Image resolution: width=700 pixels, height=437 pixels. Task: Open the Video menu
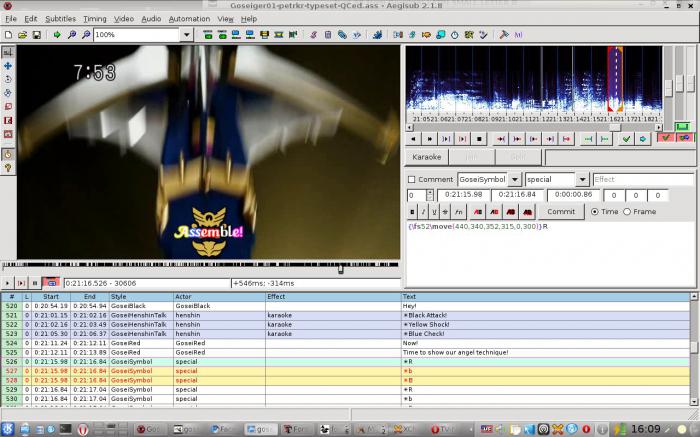(124, 19)
